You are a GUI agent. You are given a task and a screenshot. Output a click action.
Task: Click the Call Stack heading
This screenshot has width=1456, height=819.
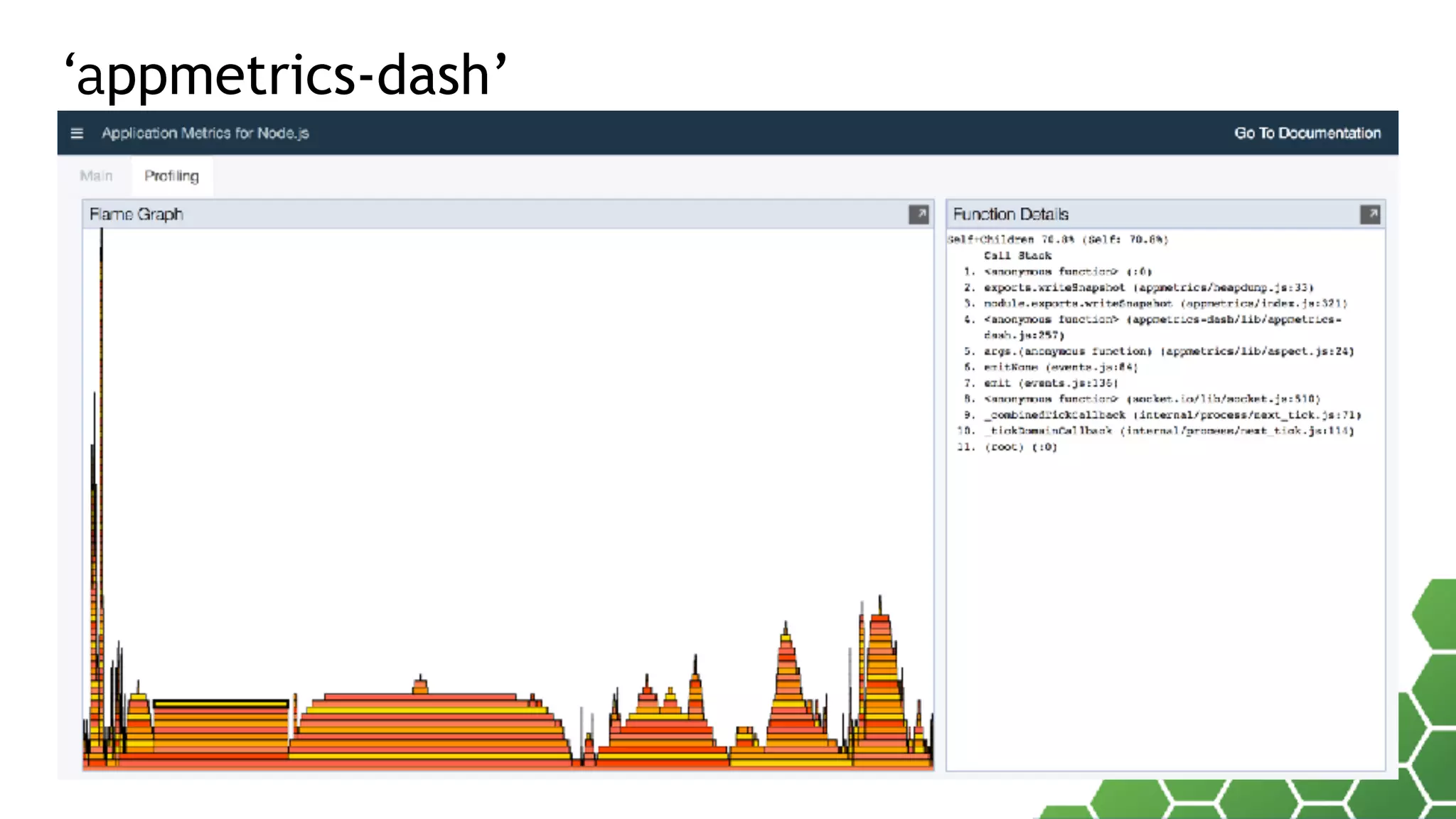click(1017, 255)
